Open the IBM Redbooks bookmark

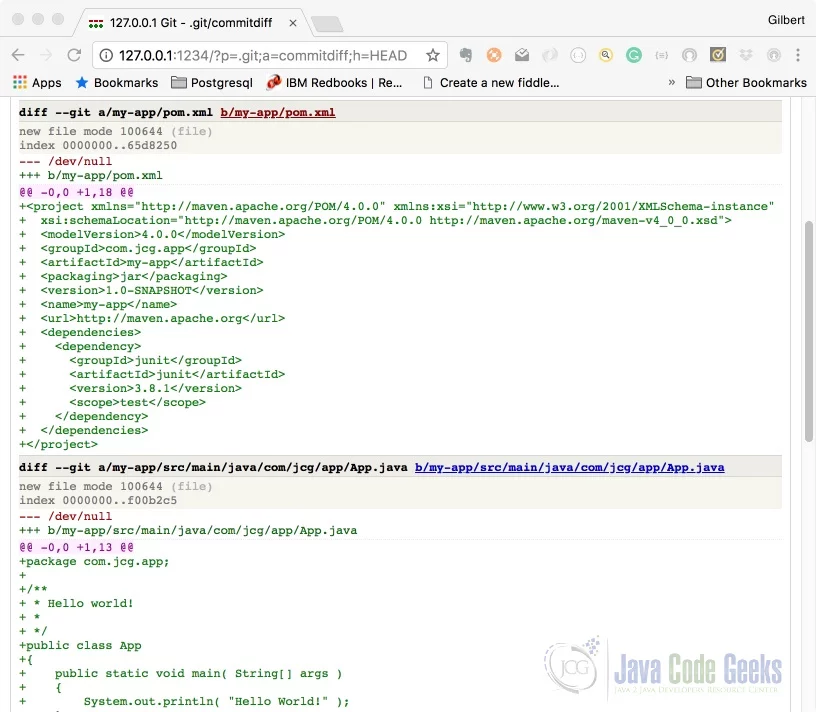(334, 83)
